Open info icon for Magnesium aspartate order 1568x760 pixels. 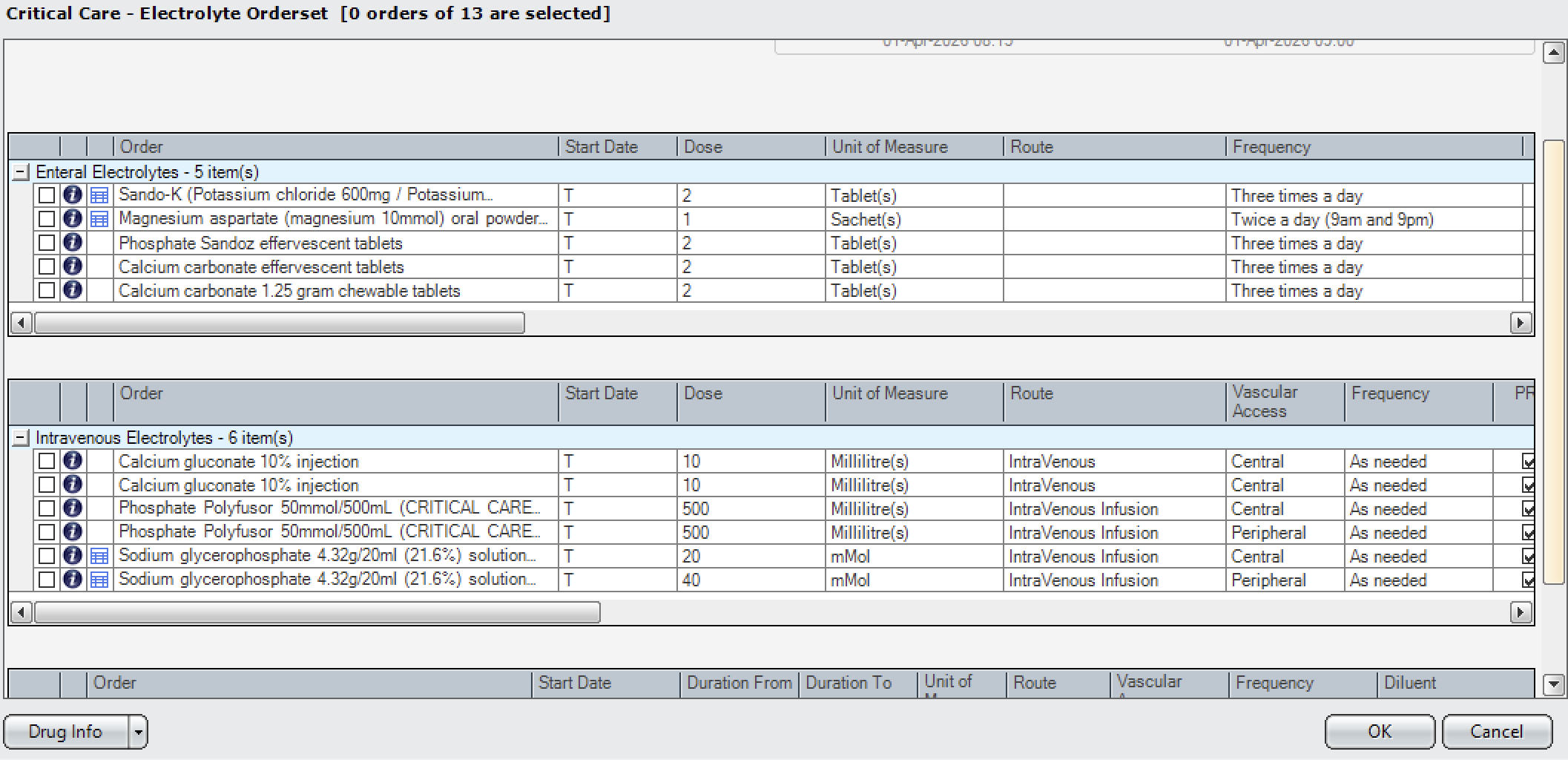pyautogui.click(x=72, y=219)
